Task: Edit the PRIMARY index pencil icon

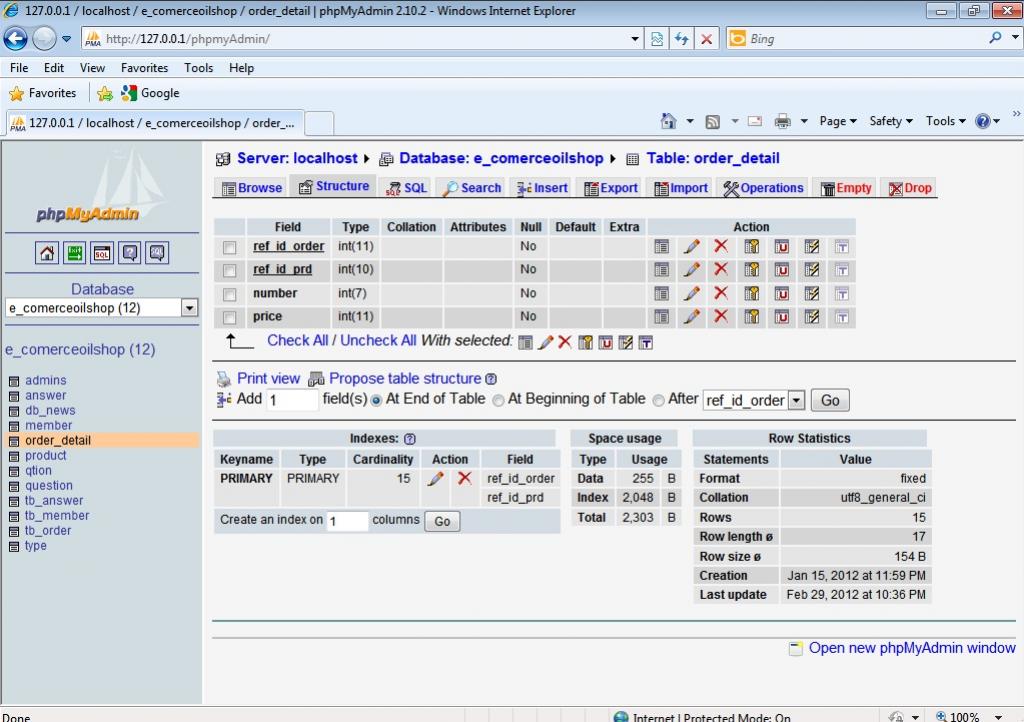Action: click(x=435, y=479)
